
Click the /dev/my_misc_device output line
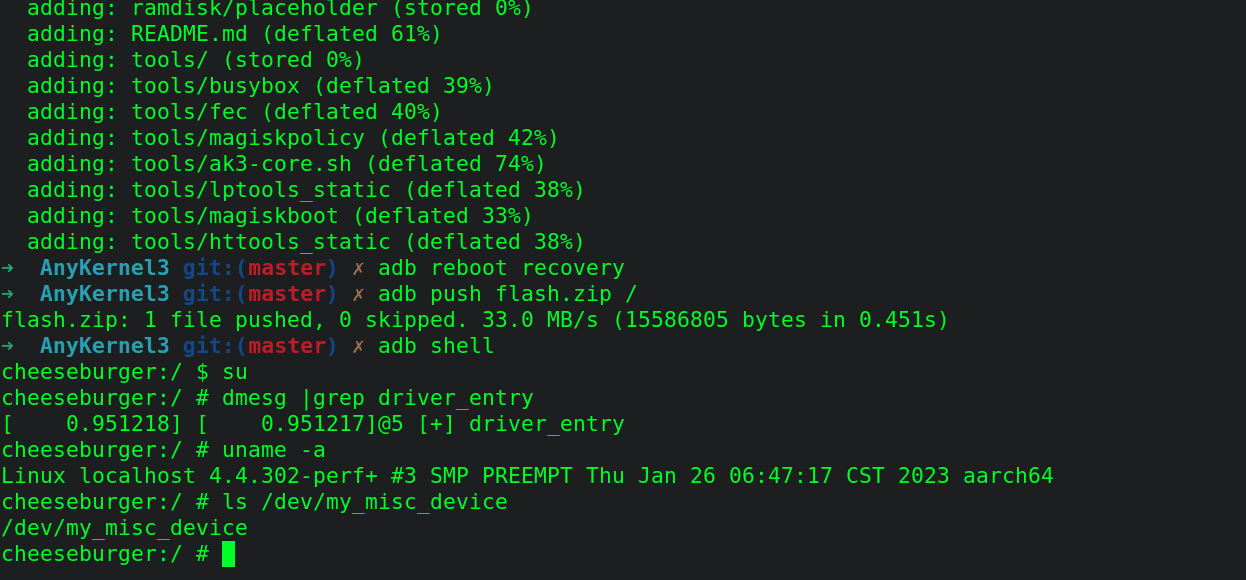point(124,528)
